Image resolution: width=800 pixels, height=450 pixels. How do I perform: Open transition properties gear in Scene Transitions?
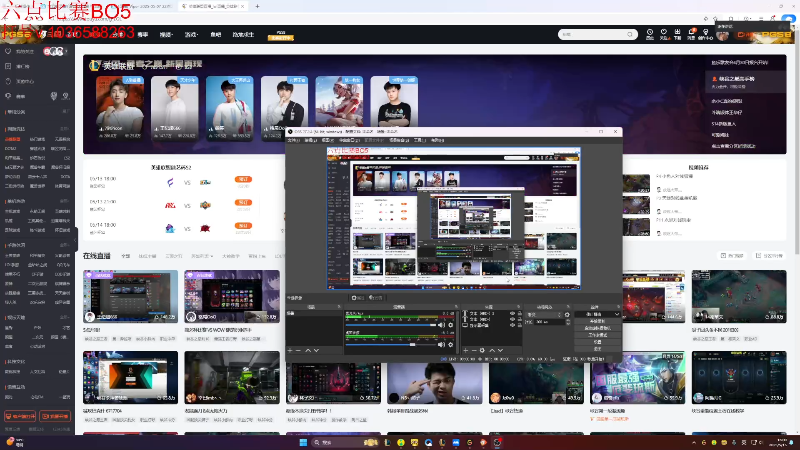point(567,315)
